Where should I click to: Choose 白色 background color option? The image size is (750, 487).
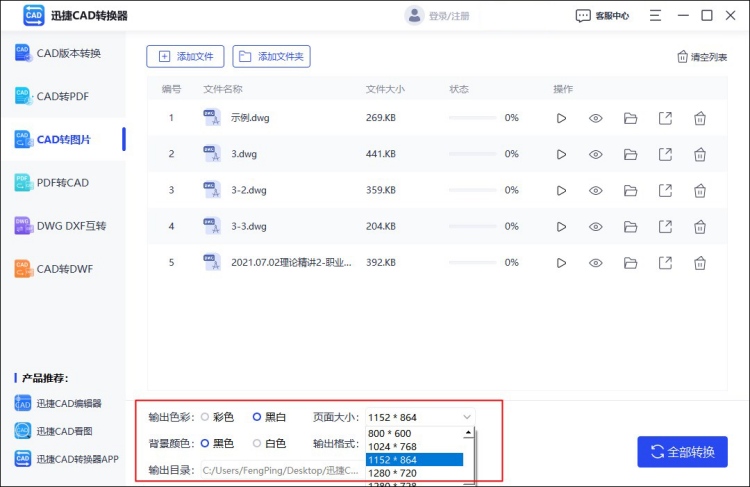click(257, 443)
